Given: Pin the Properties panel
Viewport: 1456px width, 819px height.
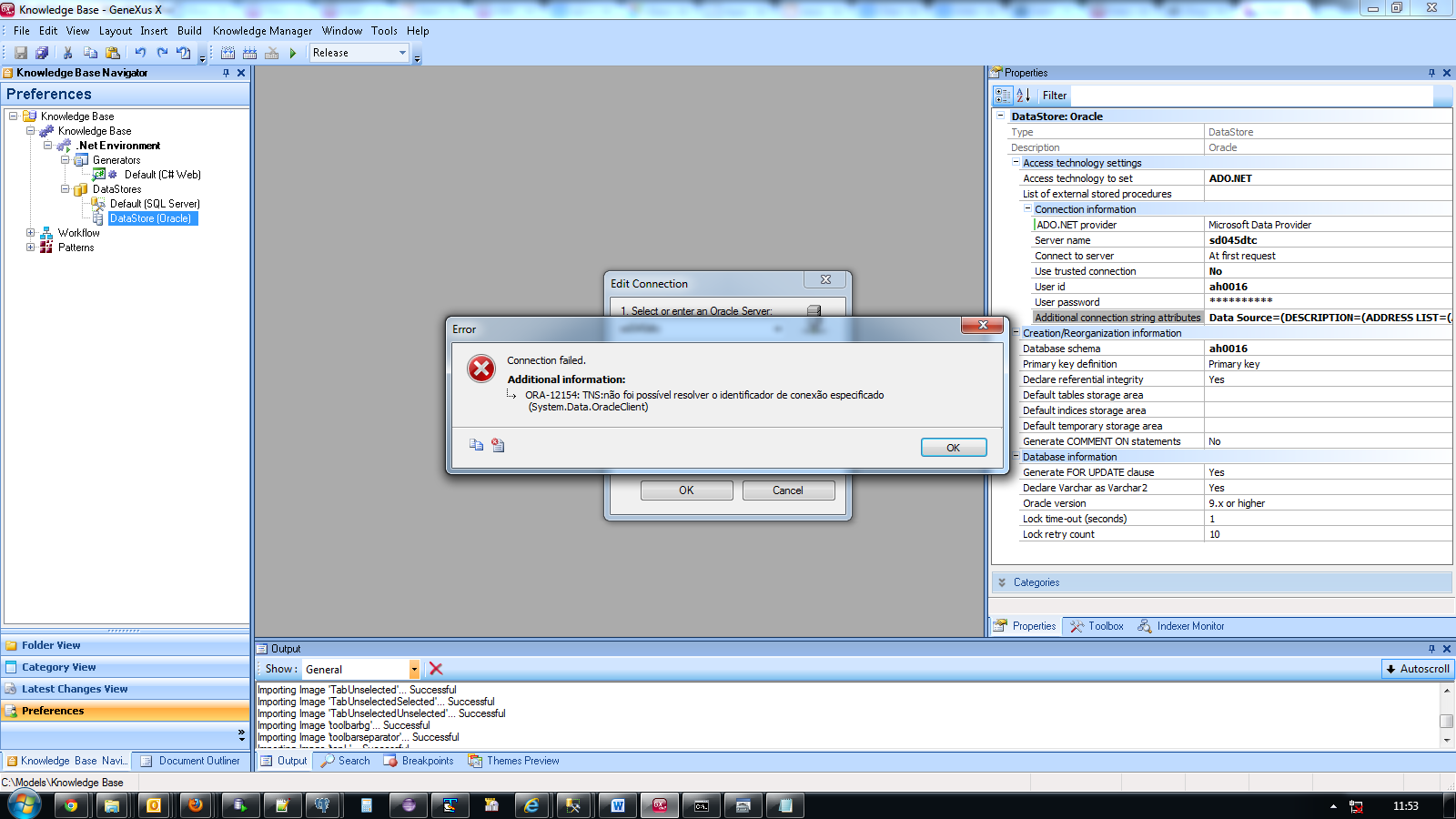Looking at the screenshot, I should tap(1431, 73).
